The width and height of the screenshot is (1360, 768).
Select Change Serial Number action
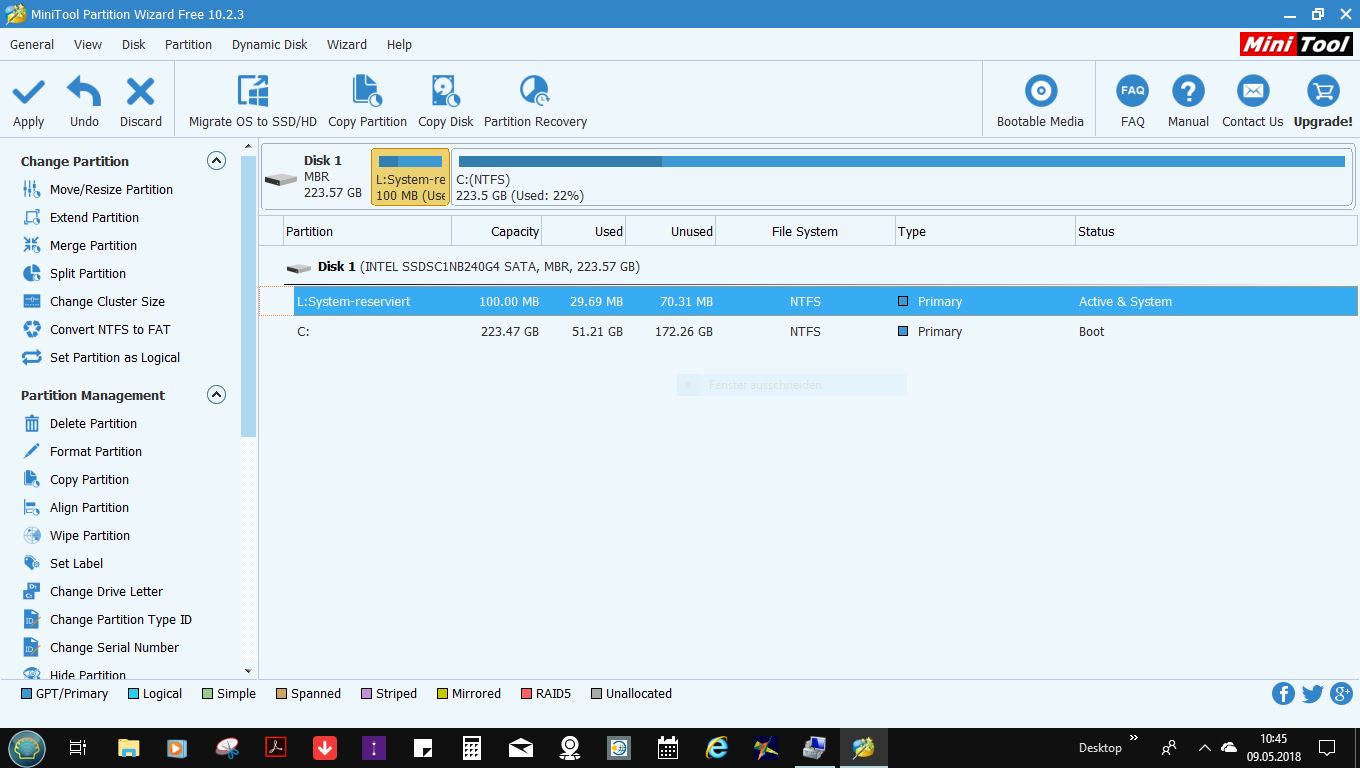114,647
